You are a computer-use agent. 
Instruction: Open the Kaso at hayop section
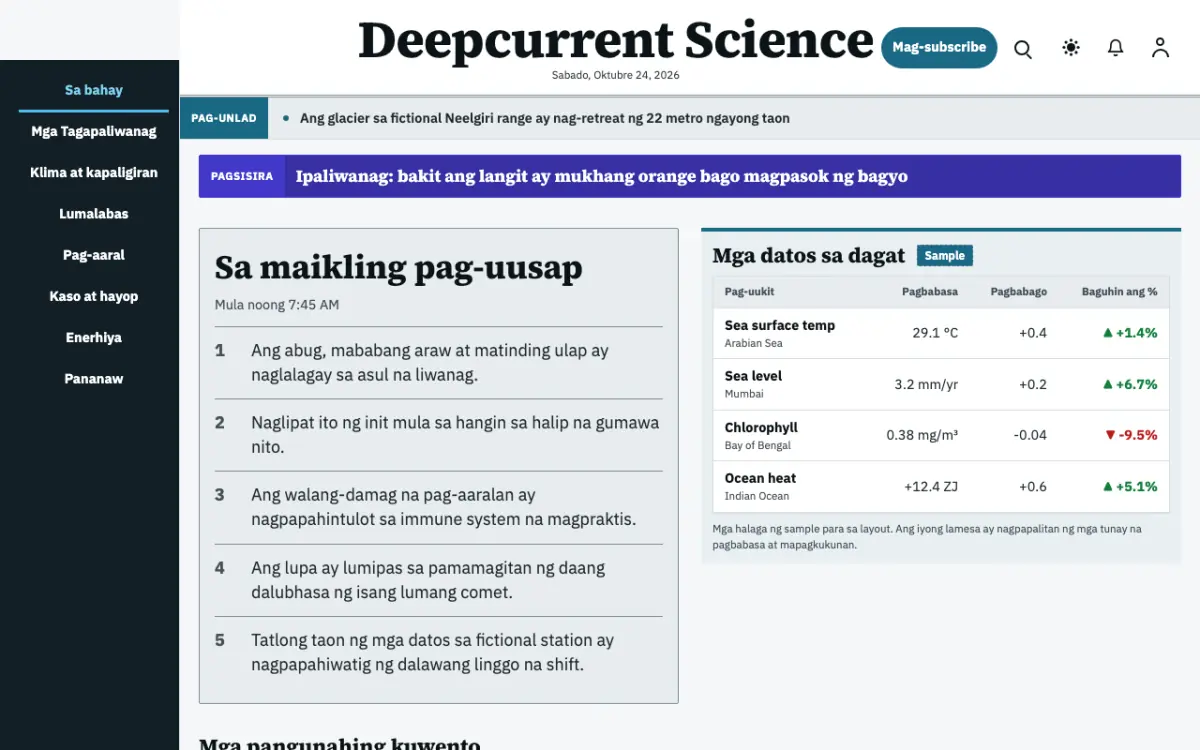(x=94, y=296)
